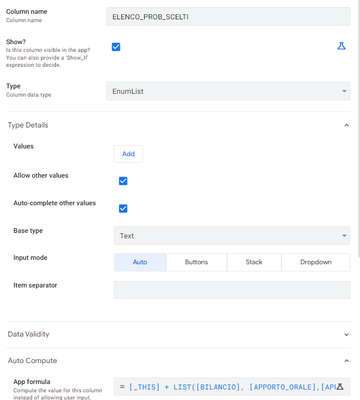
Task: Toggle Allow other values checkbox
Action: (x=123, y=181)
